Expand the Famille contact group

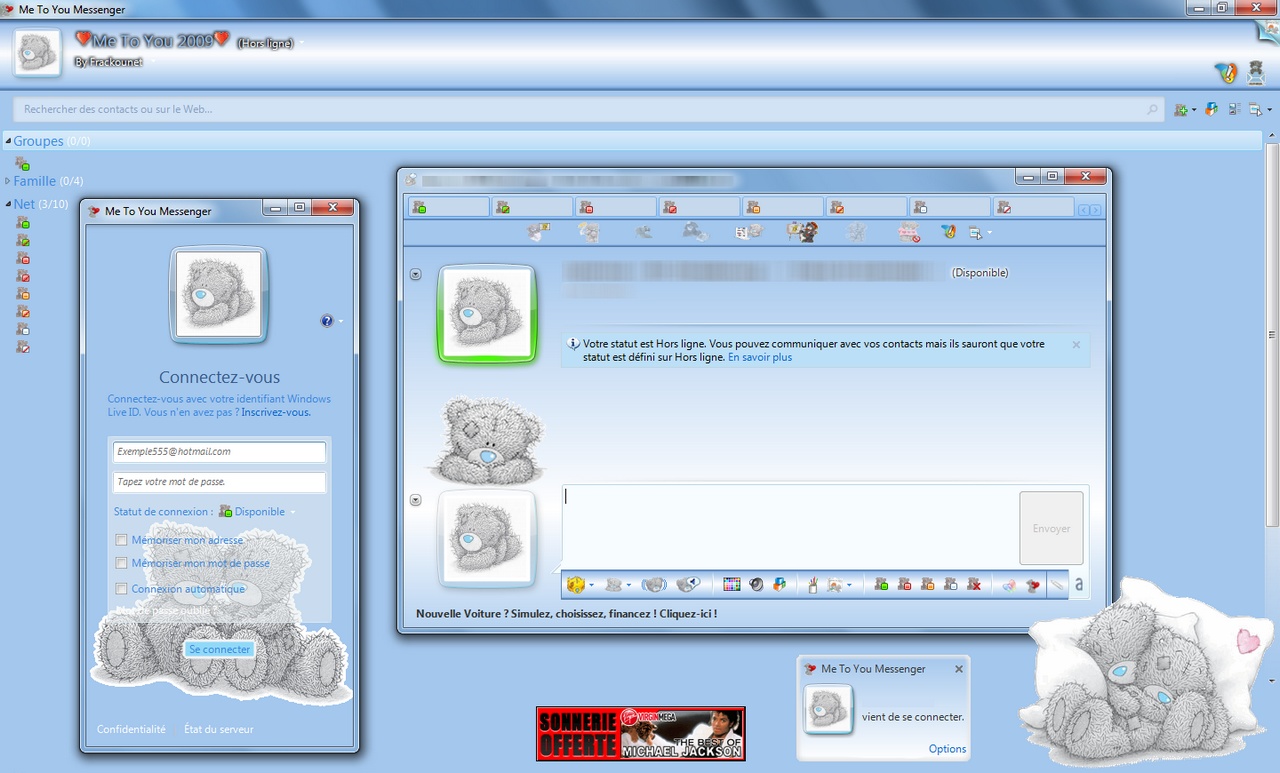point(8,181)
